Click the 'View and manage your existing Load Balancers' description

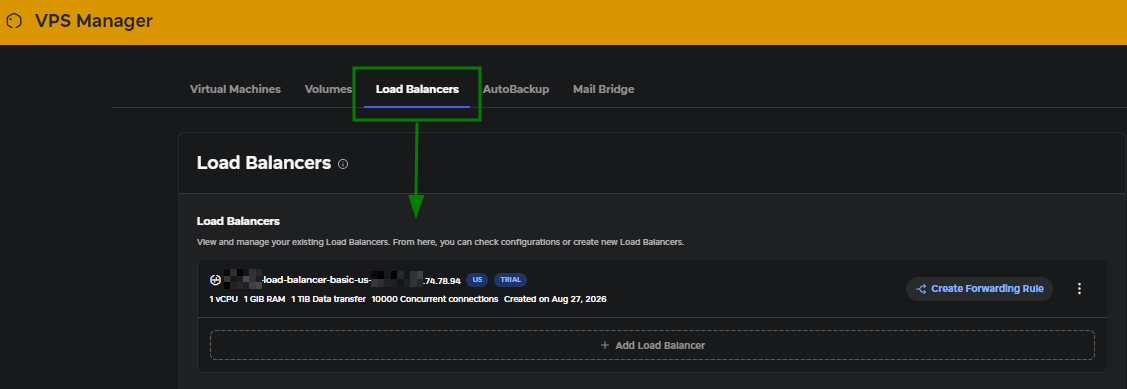[x=440, y=242]
